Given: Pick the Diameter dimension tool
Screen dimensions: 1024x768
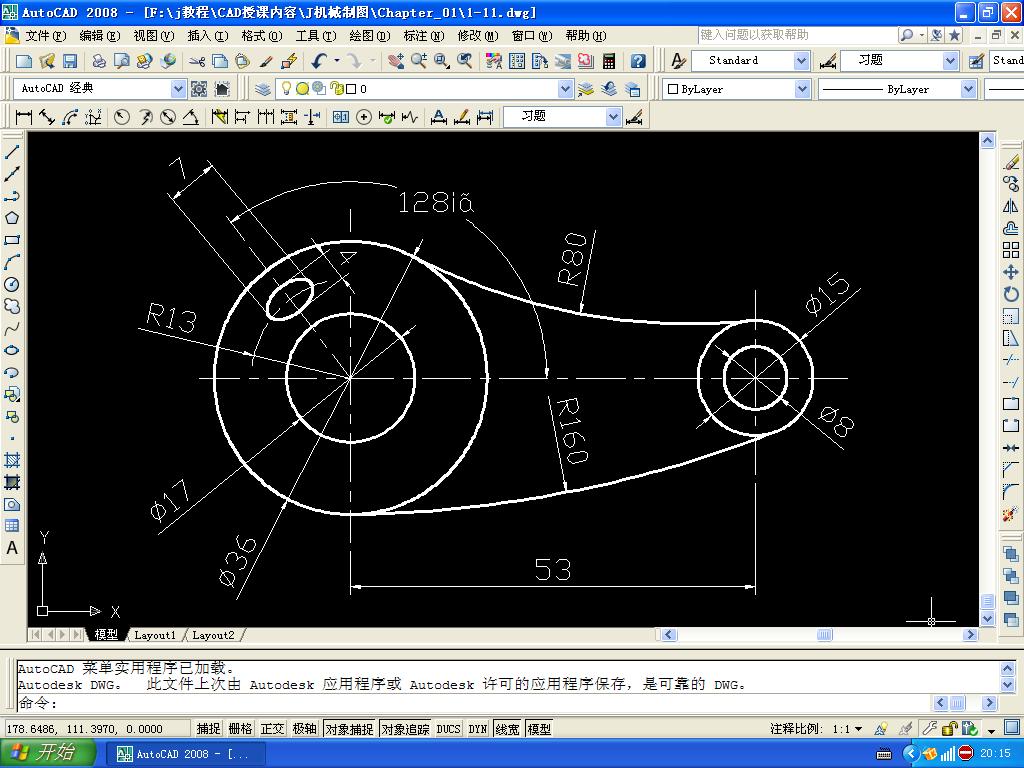Looking at the screenshot, I should [168, 117].
